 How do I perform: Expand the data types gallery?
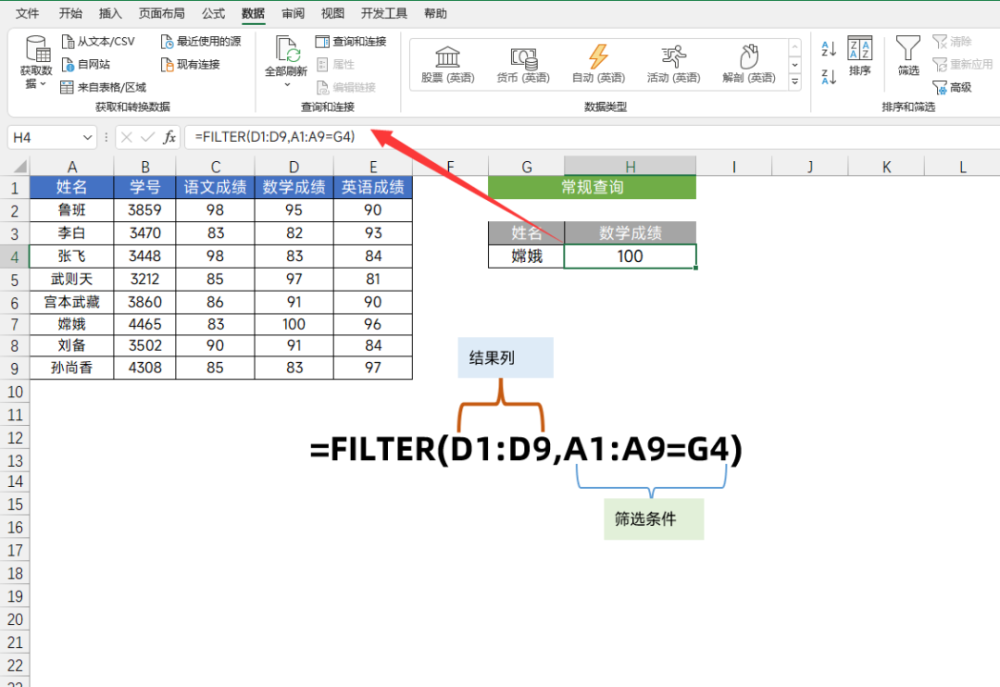[795, 82]
